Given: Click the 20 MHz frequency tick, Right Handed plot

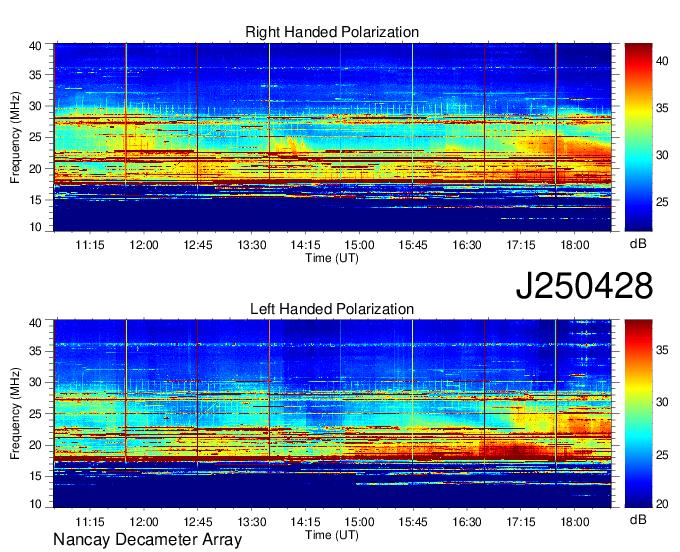Looking at the screenshot, I should click(36, 169).
